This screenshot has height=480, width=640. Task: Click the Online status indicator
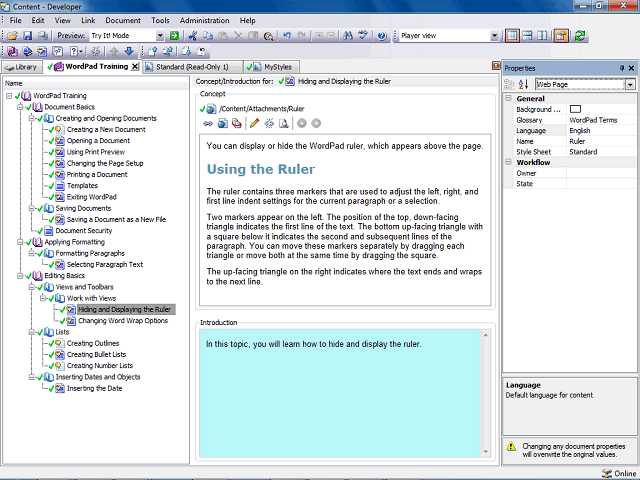tap(619, 473)
